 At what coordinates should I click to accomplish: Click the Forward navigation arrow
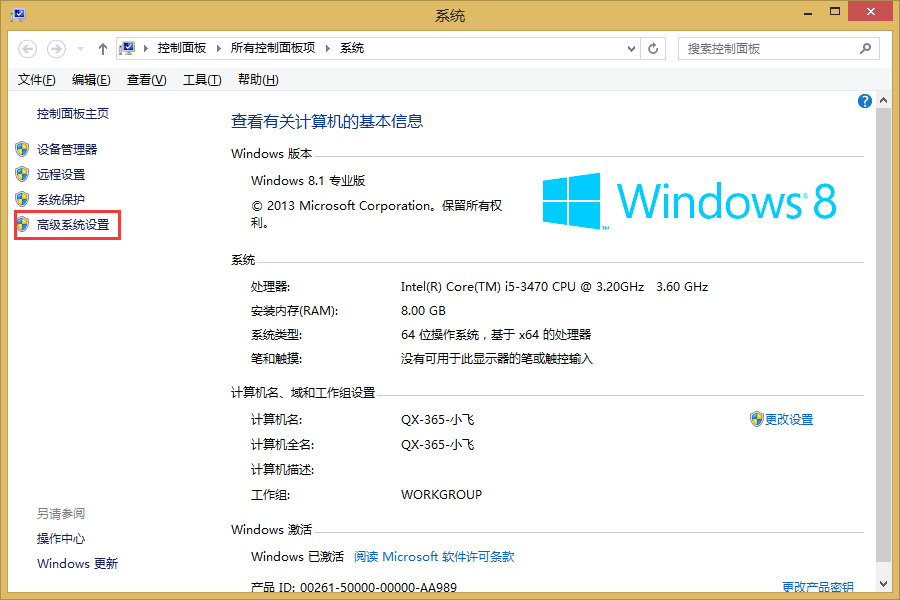coord(56,49)
